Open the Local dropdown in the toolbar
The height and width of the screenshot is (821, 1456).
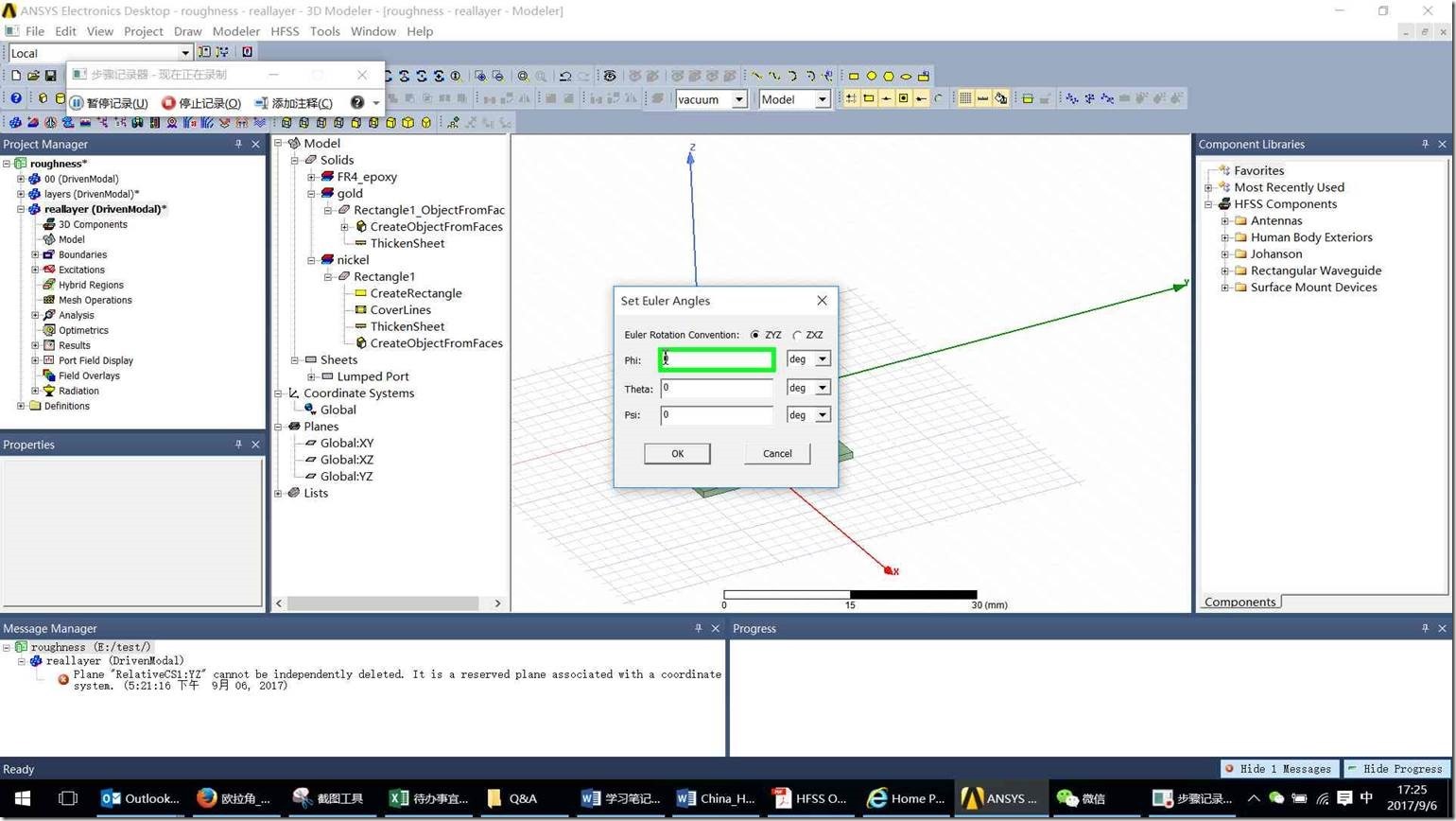pos(185,53)
